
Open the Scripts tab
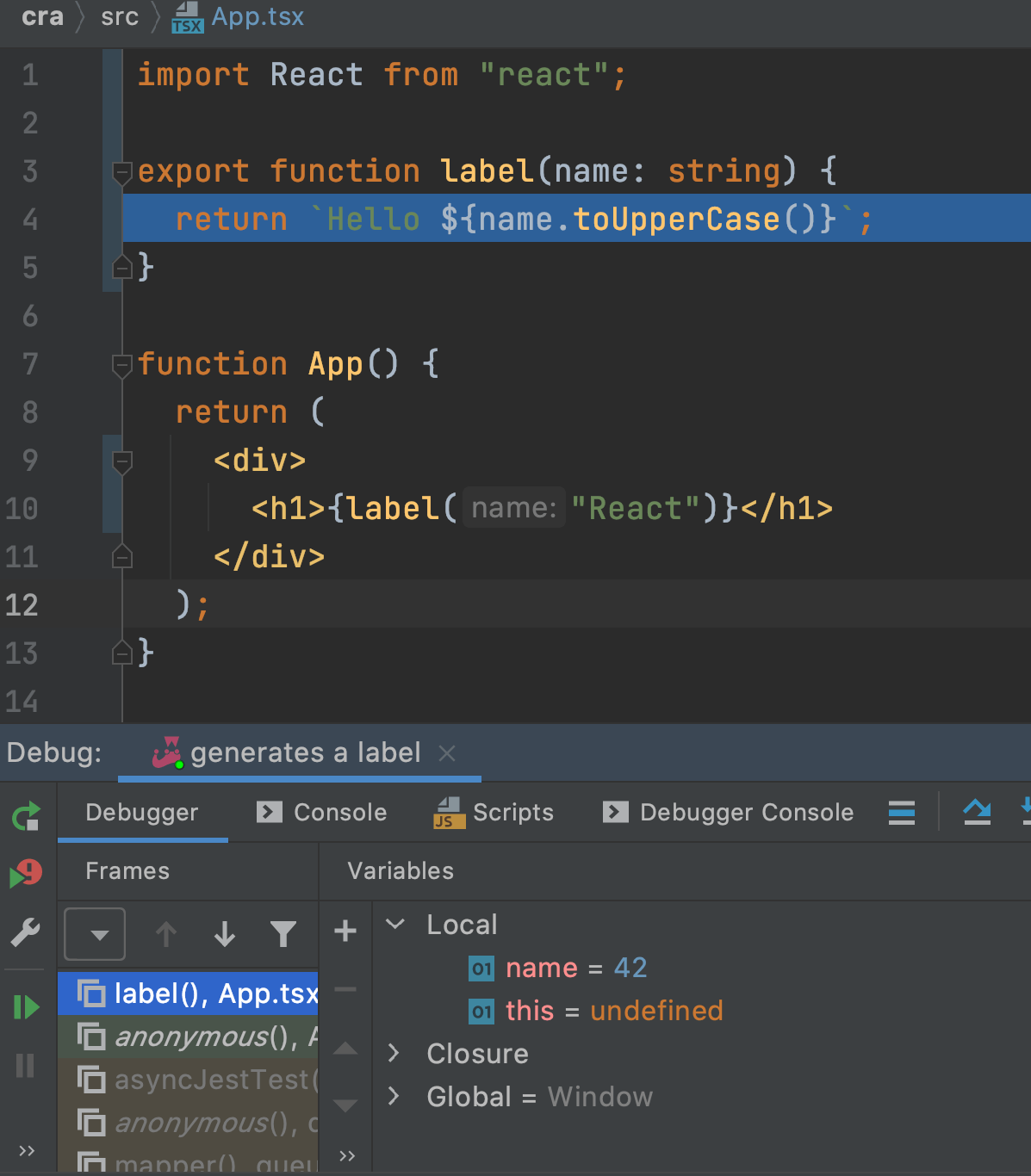pos(494,812)
